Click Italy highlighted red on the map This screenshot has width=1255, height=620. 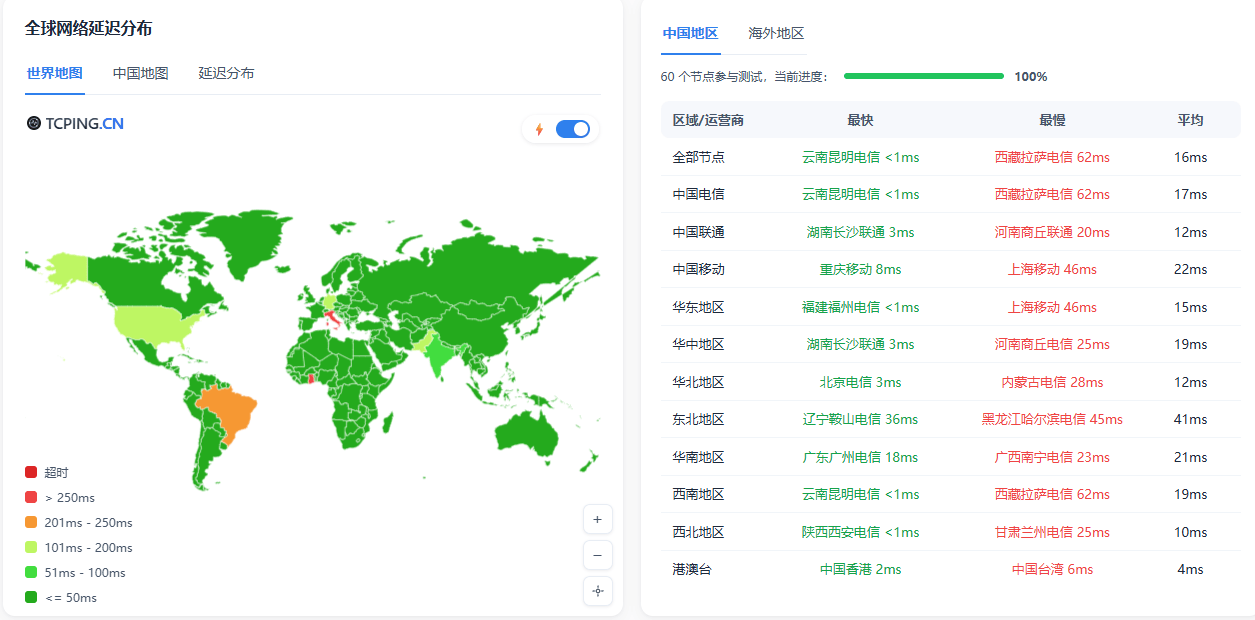pos(333,320)
